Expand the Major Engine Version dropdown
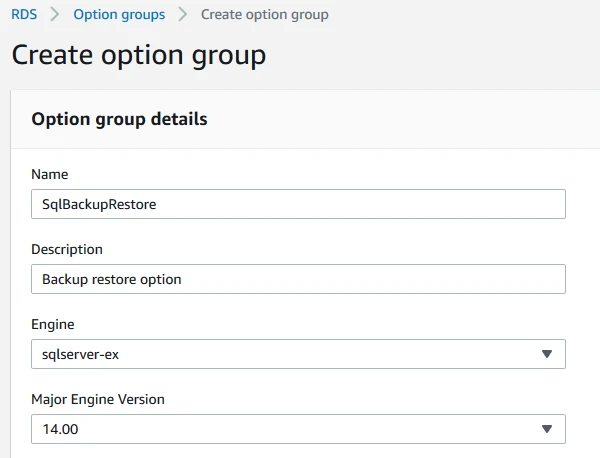Screen dimensions: 600x458 pyautogui.click(x=298, y=429)
